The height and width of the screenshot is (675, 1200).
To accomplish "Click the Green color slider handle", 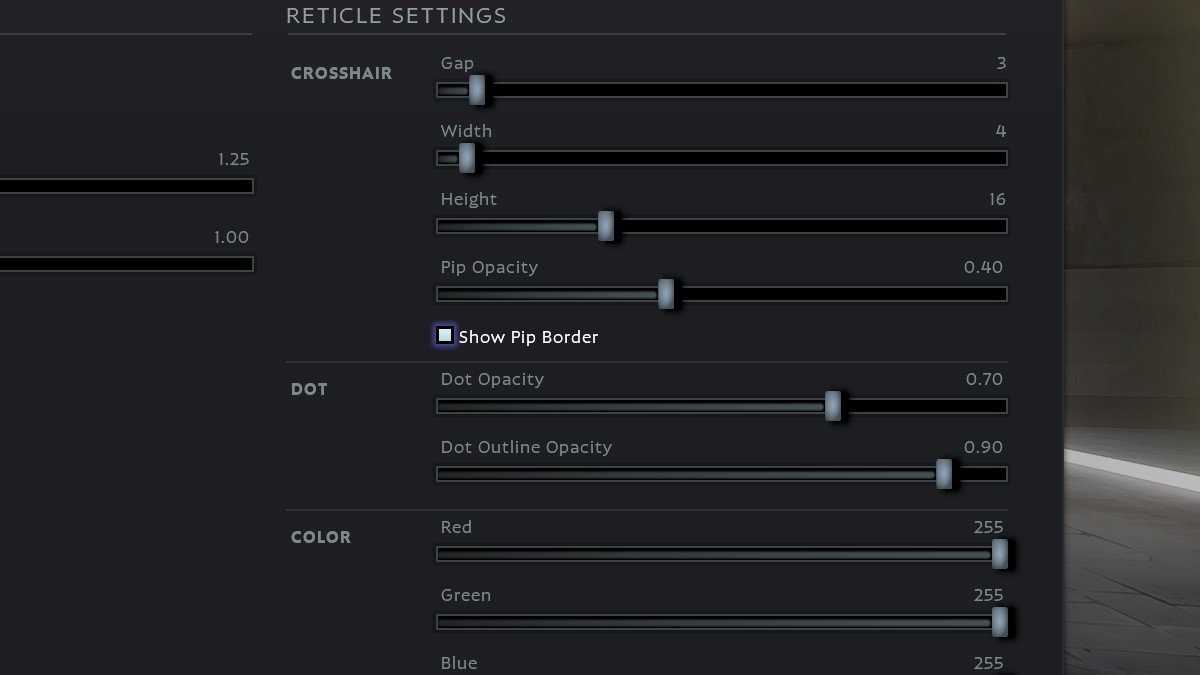I will [1002, 621].
